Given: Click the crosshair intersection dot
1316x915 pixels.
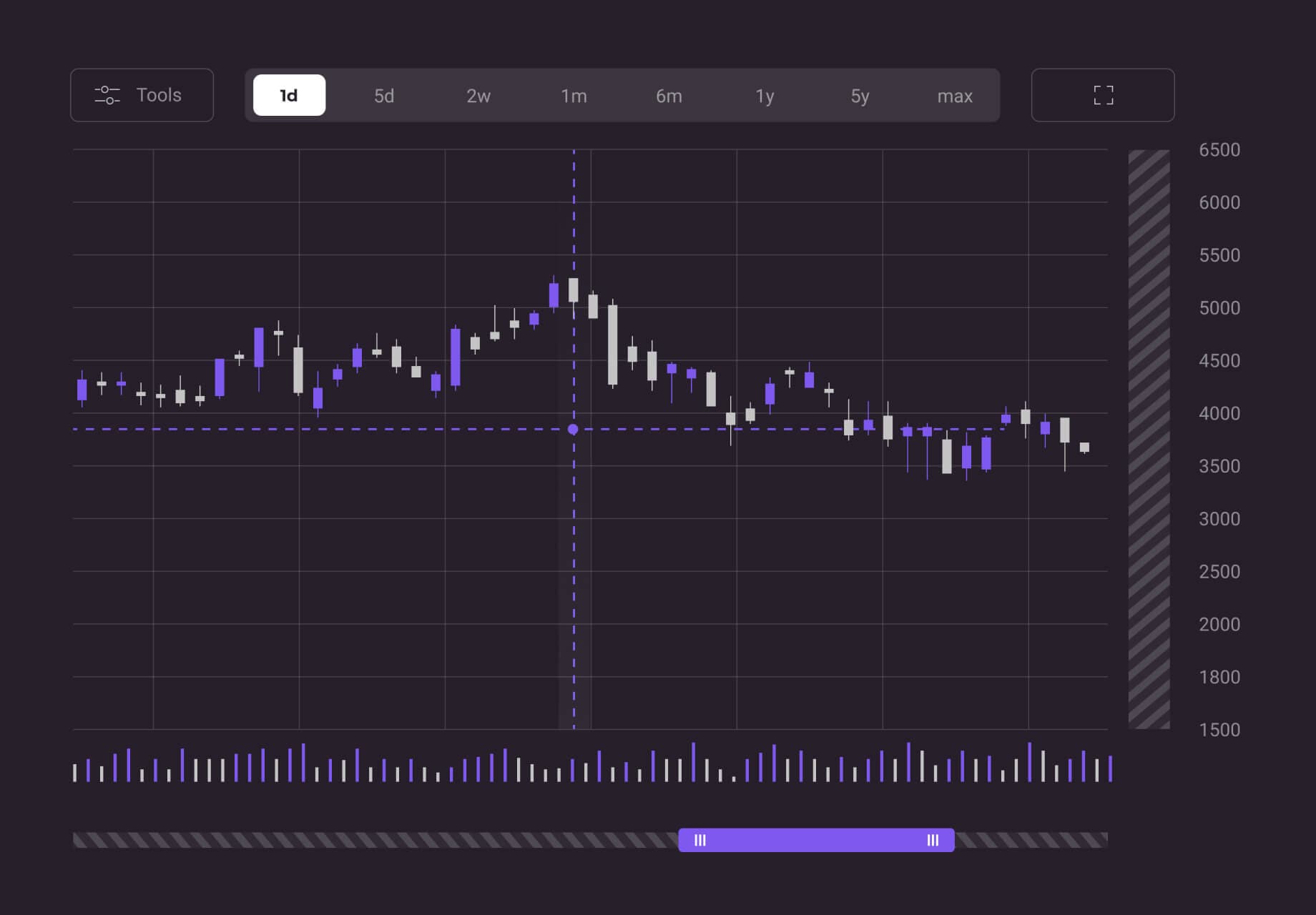Looking at the screenshot, I should [x=573, y=430].
